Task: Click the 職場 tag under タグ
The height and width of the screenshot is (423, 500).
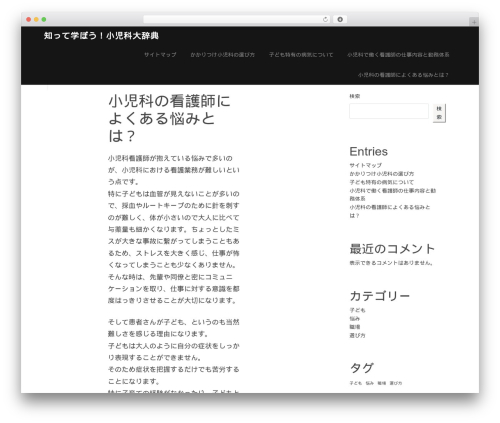Action: pyautogui.click(x=382, y=383)
